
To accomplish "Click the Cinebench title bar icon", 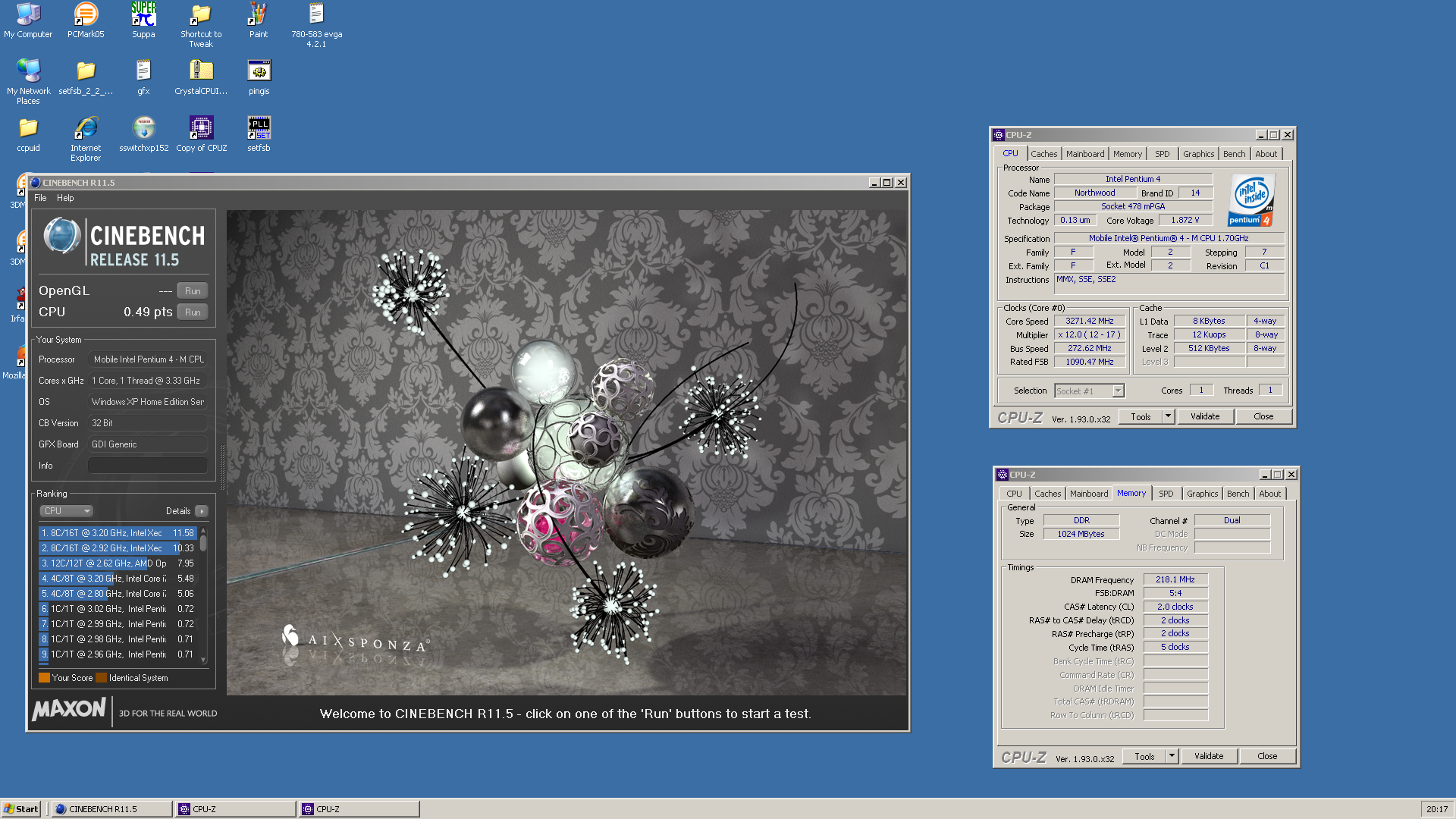I will pyautogui.click(x=35, y=183).
